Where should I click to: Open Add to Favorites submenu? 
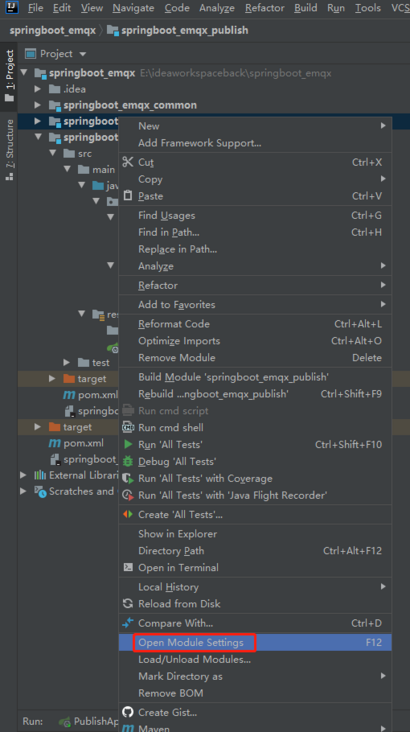(255, 304)
